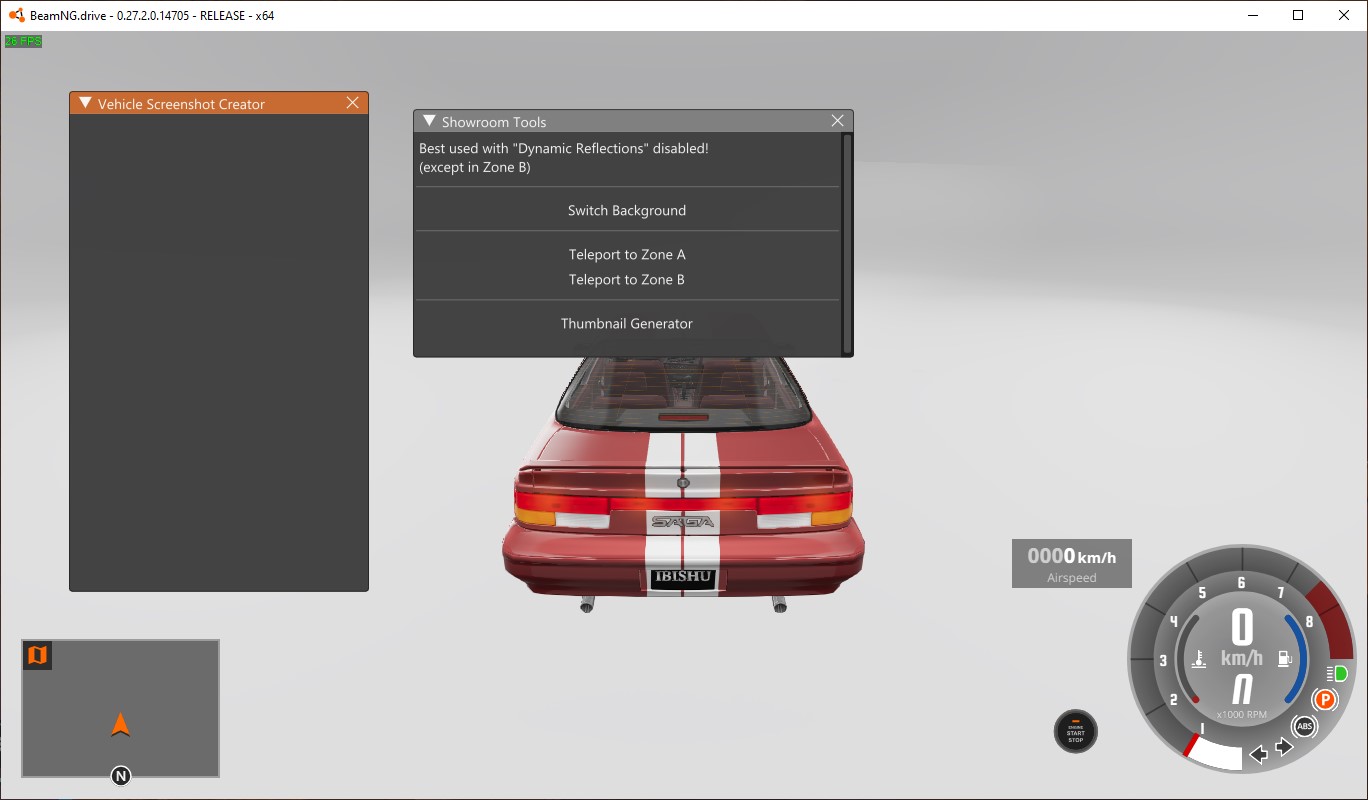Screen dimensions: 1368x800
Task: Collapse the Showroom Tools window triangle
Action: pos(429,121)
